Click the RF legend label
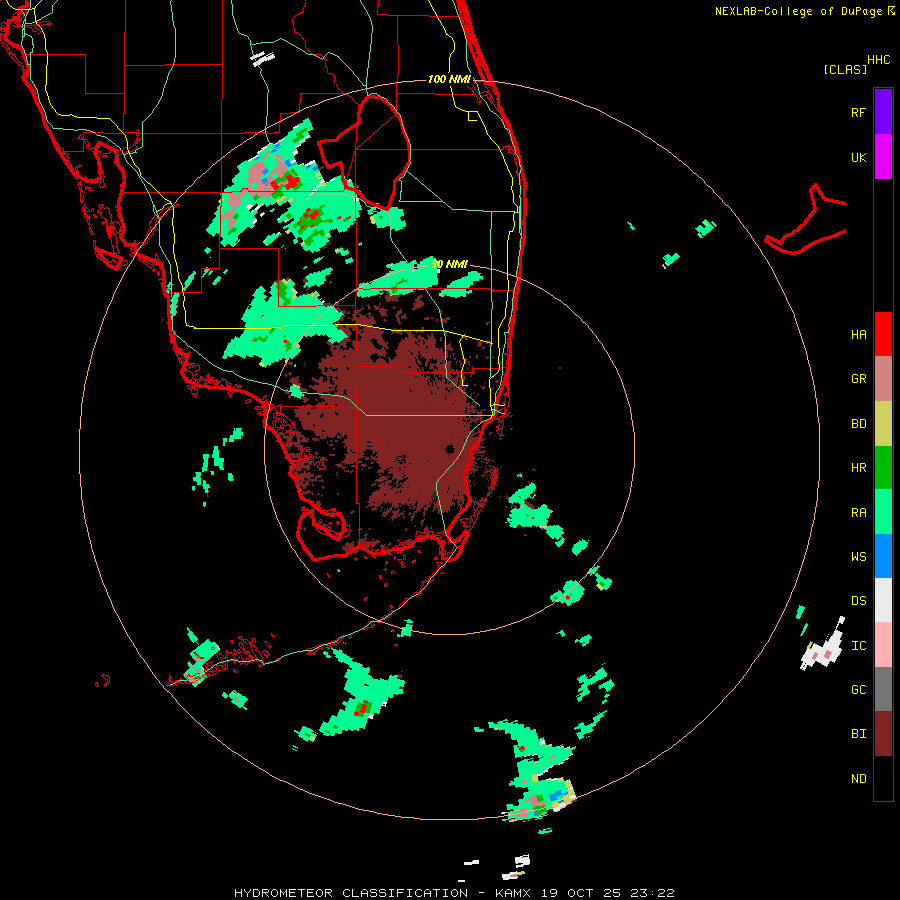Screen dimensions: 900x900 tap(858, 112)
